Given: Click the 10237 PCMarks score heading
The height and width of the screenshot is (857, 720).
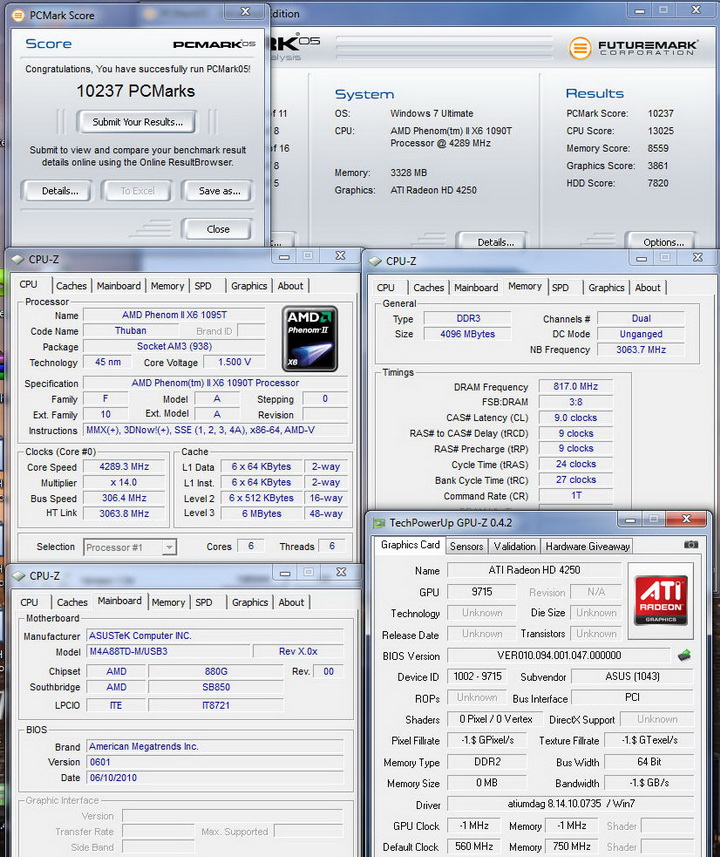Looking at the screenshot, I should coord(136,91).
